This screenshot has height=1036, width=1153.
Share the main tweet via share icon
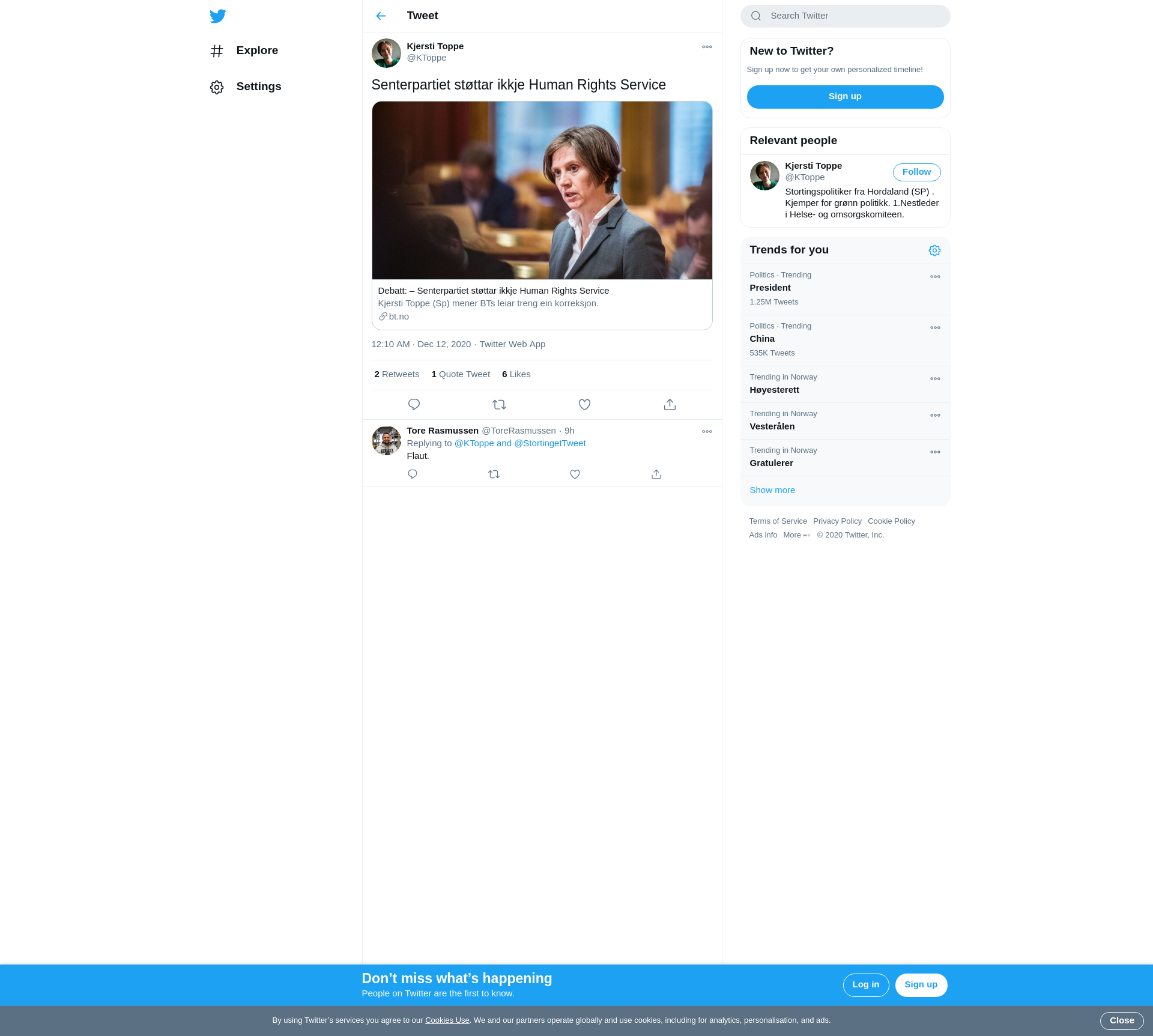(x=670, y=405)
